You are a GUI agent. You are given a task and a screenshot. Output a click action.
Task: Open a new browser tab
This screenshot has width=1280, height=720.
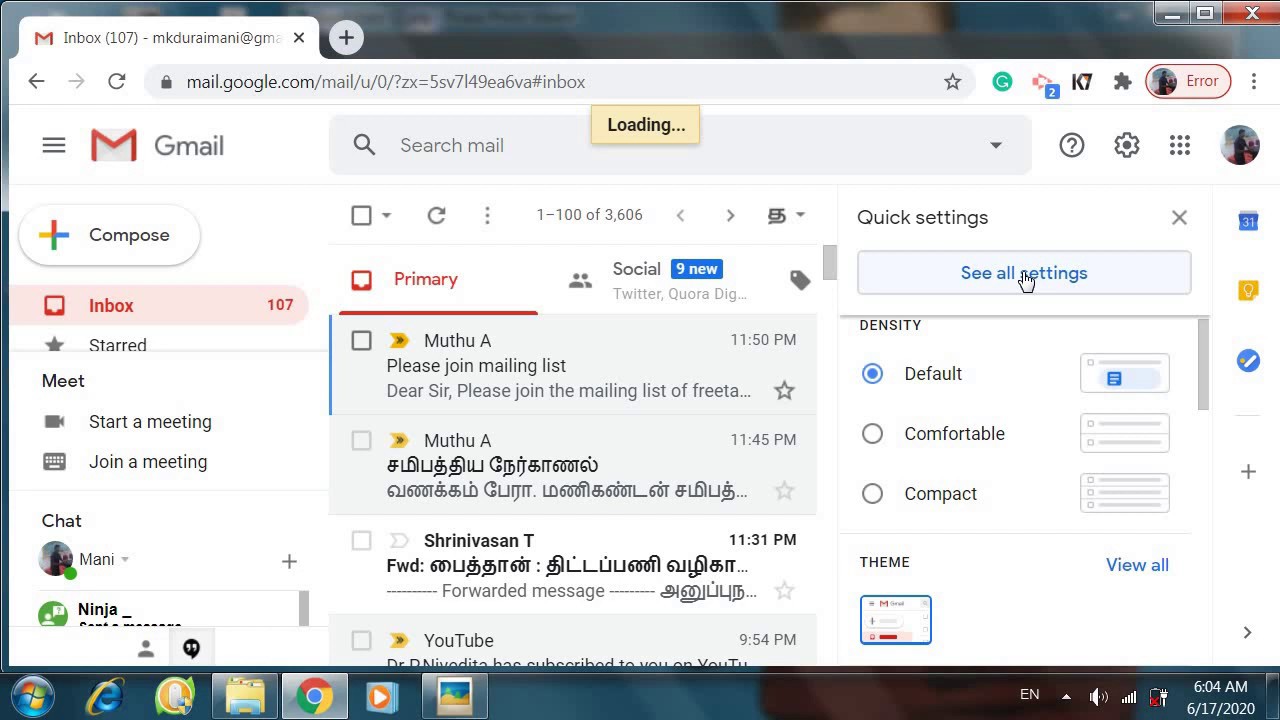(x=346, y=38)
